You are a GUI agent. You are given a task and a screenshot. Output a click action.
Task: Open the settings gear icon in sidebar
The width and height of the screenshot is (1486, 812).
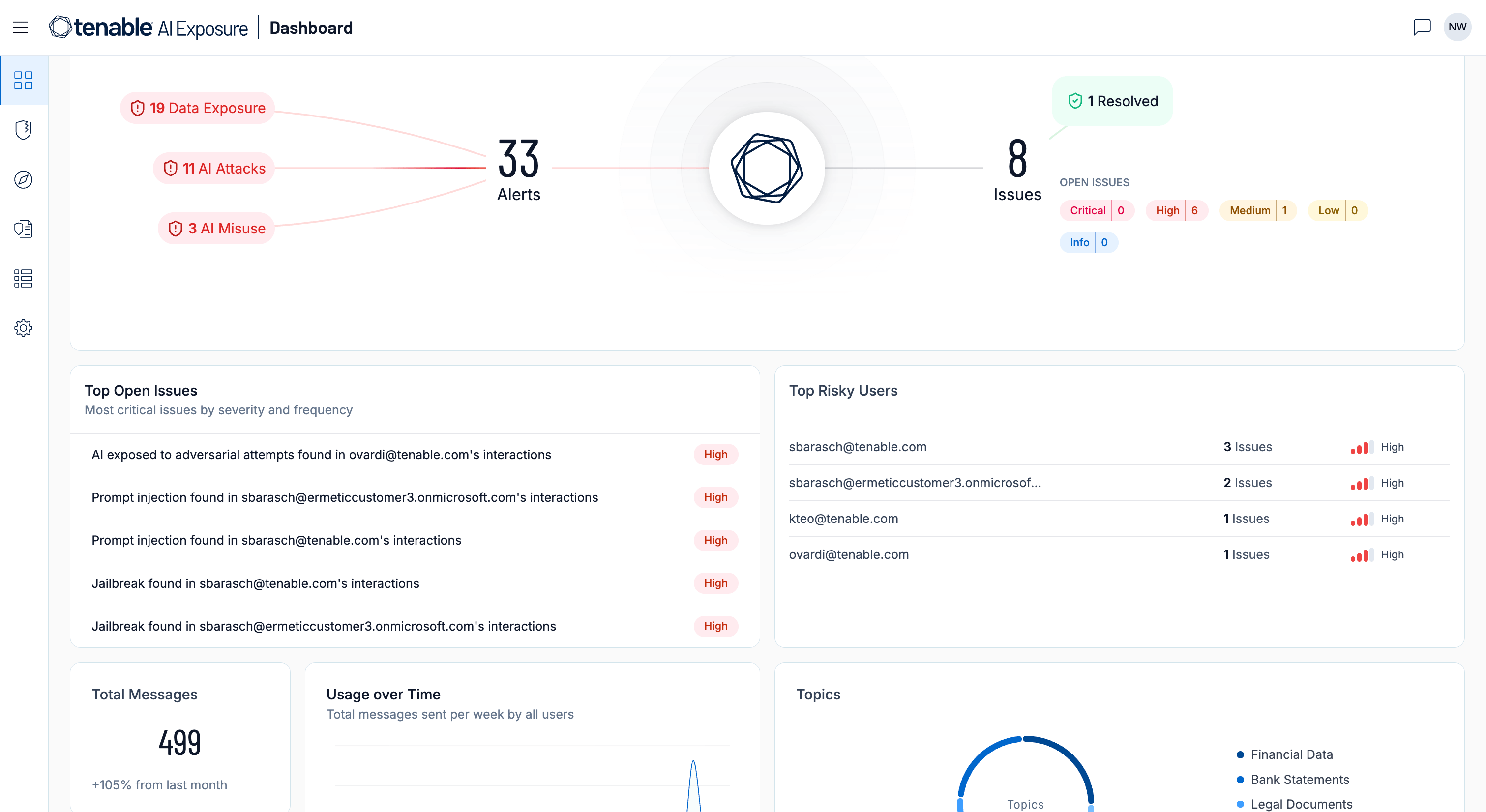[x=23, y=328]
